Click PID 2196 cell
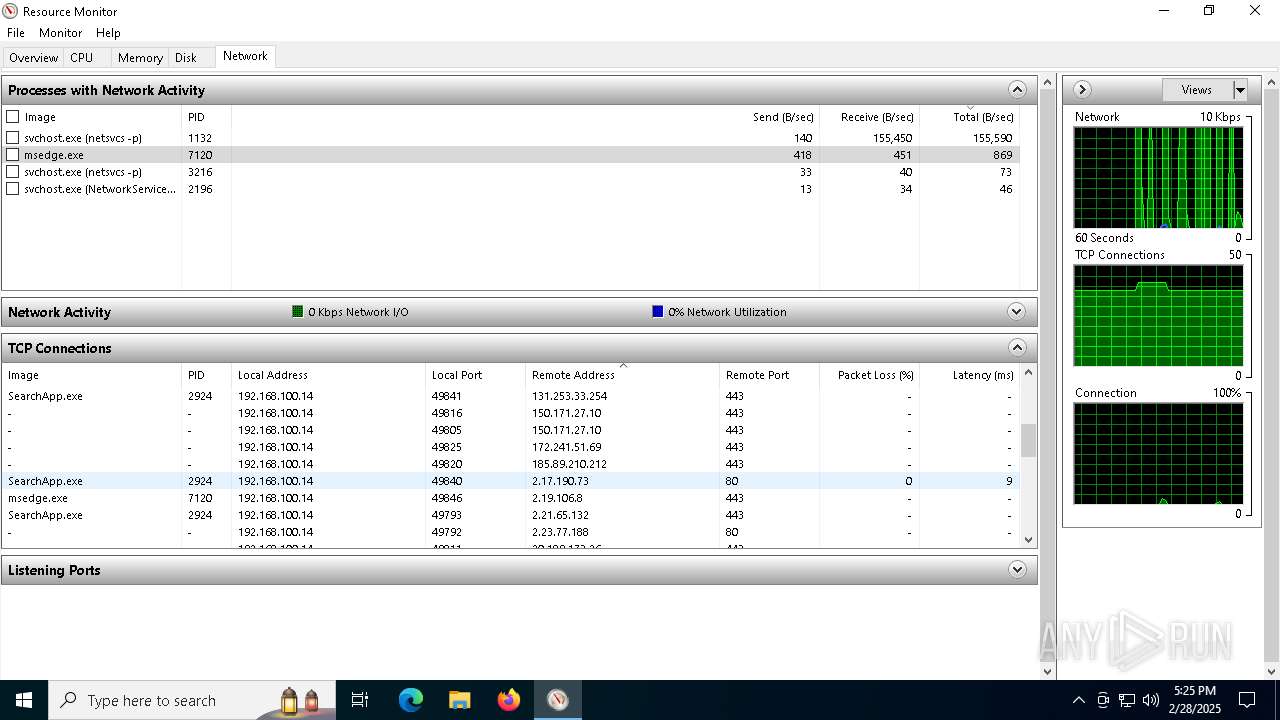 [200, 189]
